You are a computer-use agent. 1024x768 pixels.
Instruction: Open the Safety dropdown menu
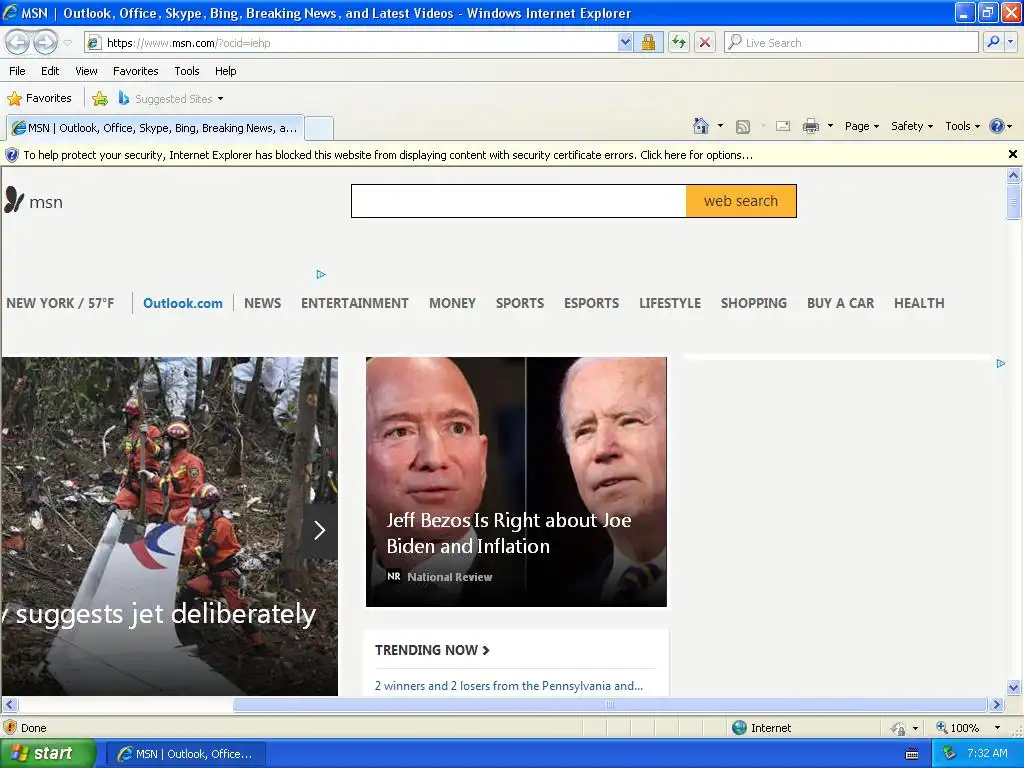pyautogui.click(x=912, y=126)
